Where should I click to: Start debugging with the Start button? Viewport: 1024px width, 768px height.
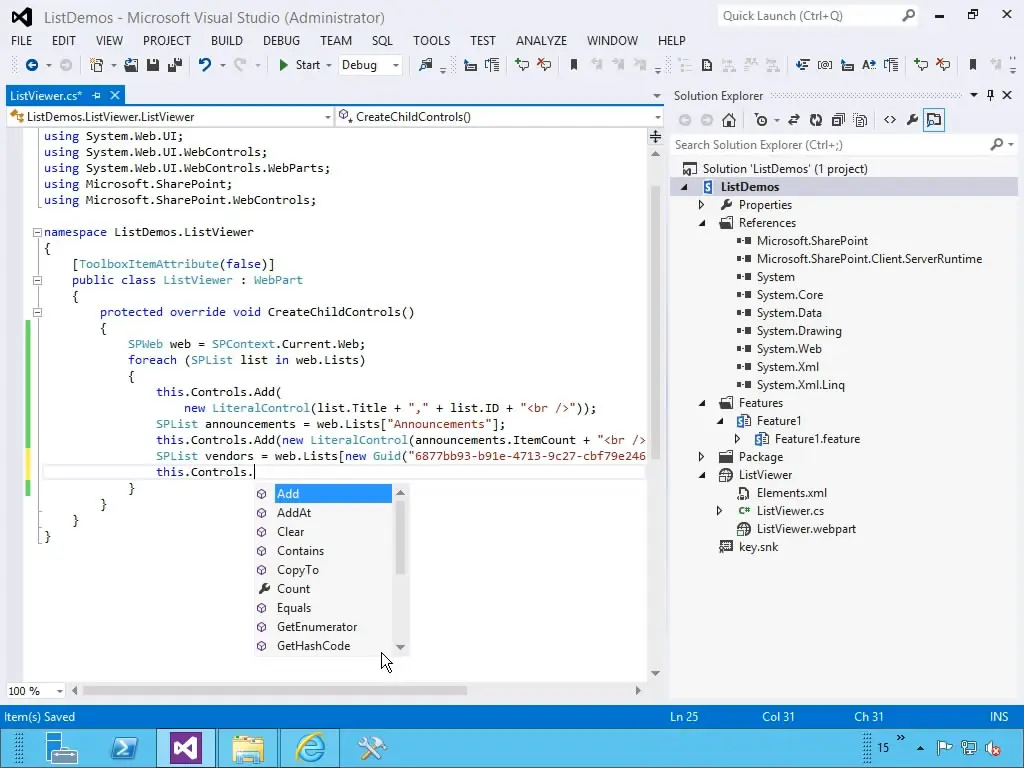point(300,65)
